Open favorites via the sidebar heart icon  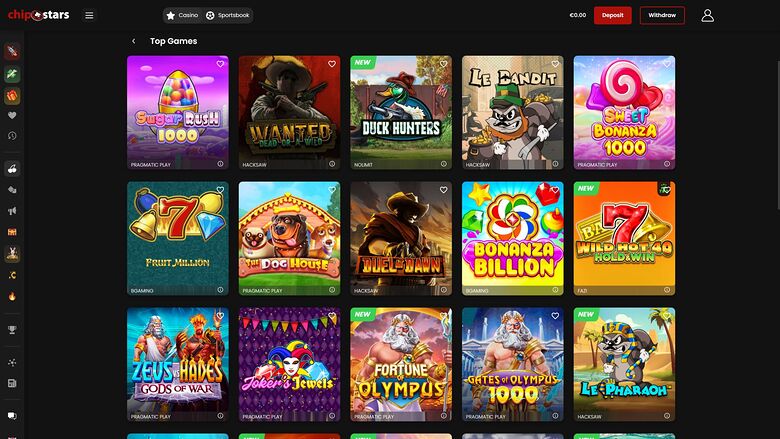click(12, 115)
